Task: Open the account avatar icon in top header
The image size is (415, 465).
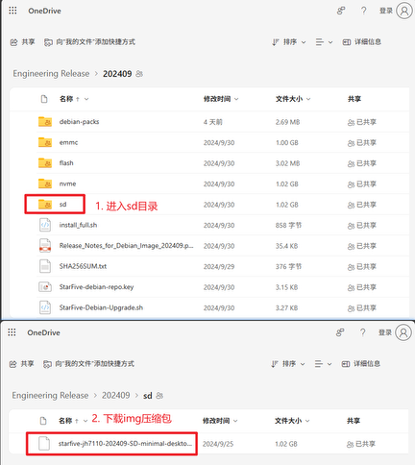Action: (x=404, y=11)
